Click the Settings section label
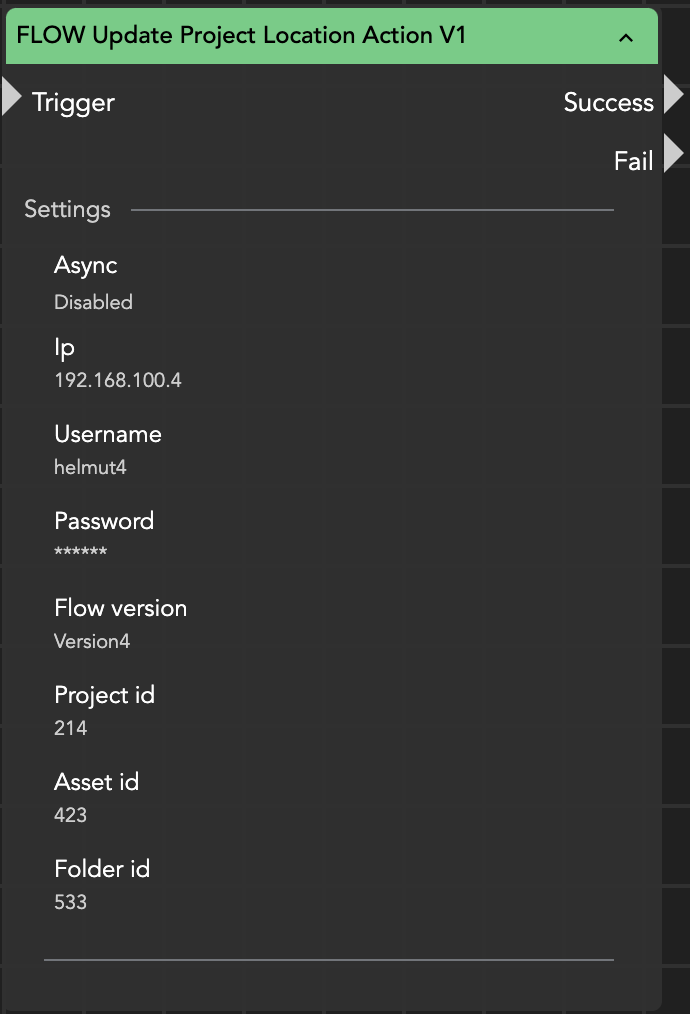This screenshot has width=690, height=1014. (67, 210)
